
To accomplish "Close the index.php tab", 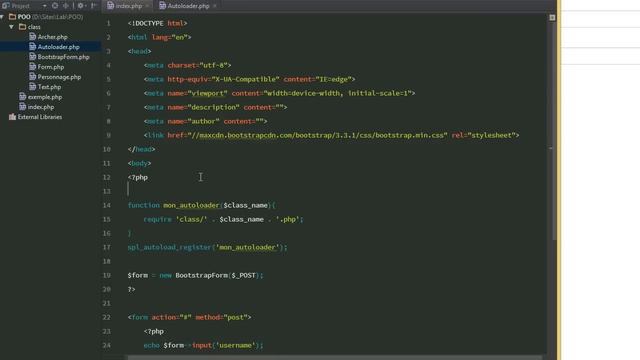I will coord(147,6).
